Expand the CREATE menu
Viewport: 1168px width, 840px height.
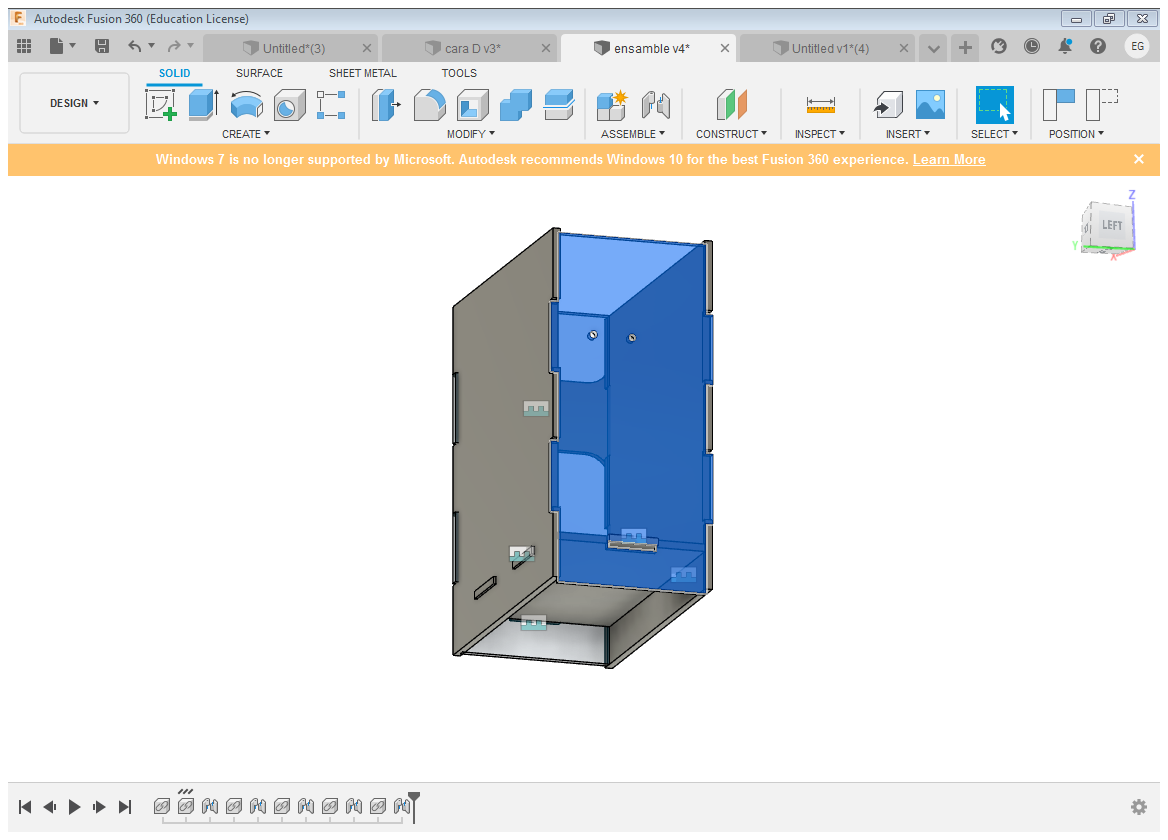[246, 134]
